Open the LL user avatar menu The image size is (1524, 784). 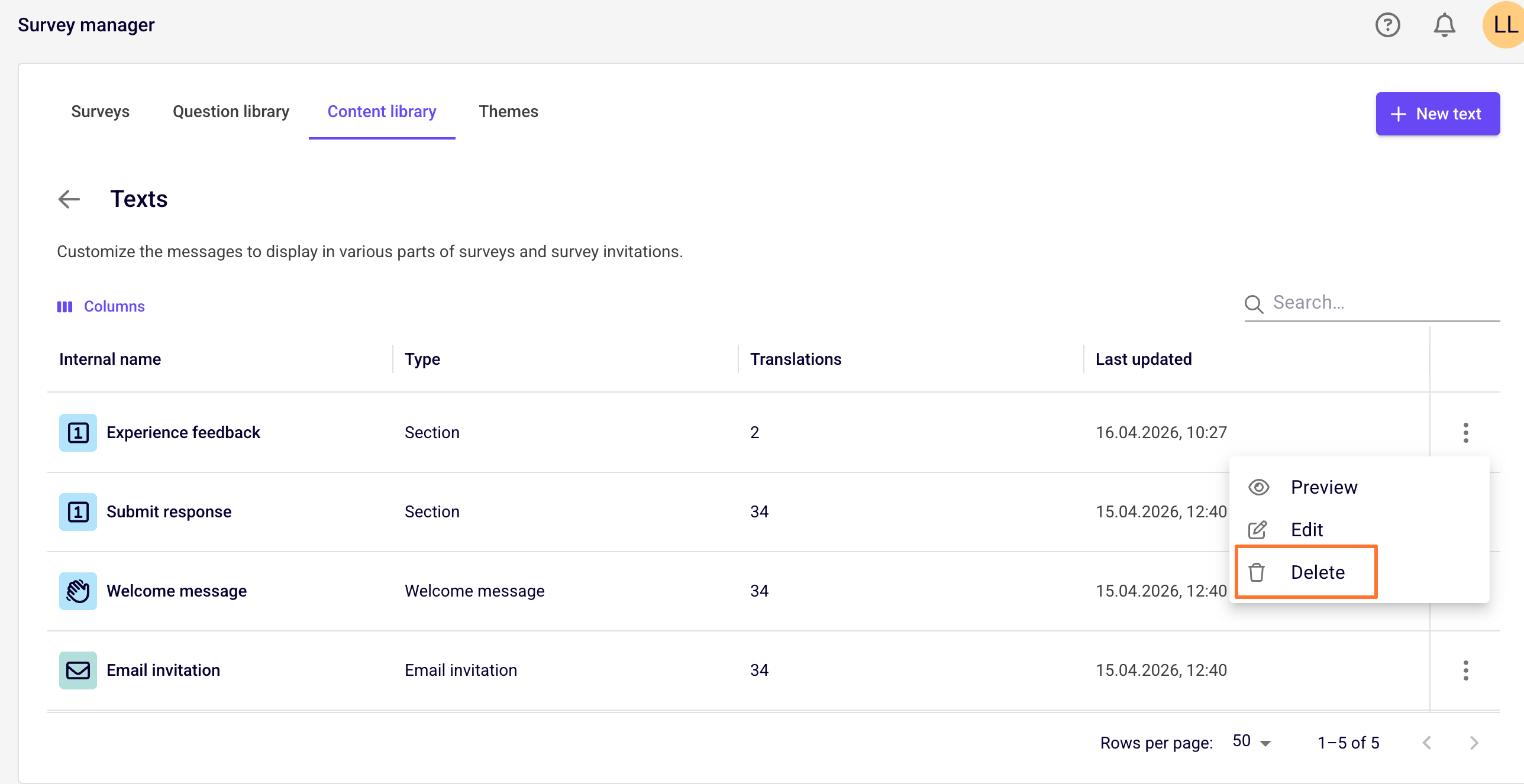(x=1503, y=25)
